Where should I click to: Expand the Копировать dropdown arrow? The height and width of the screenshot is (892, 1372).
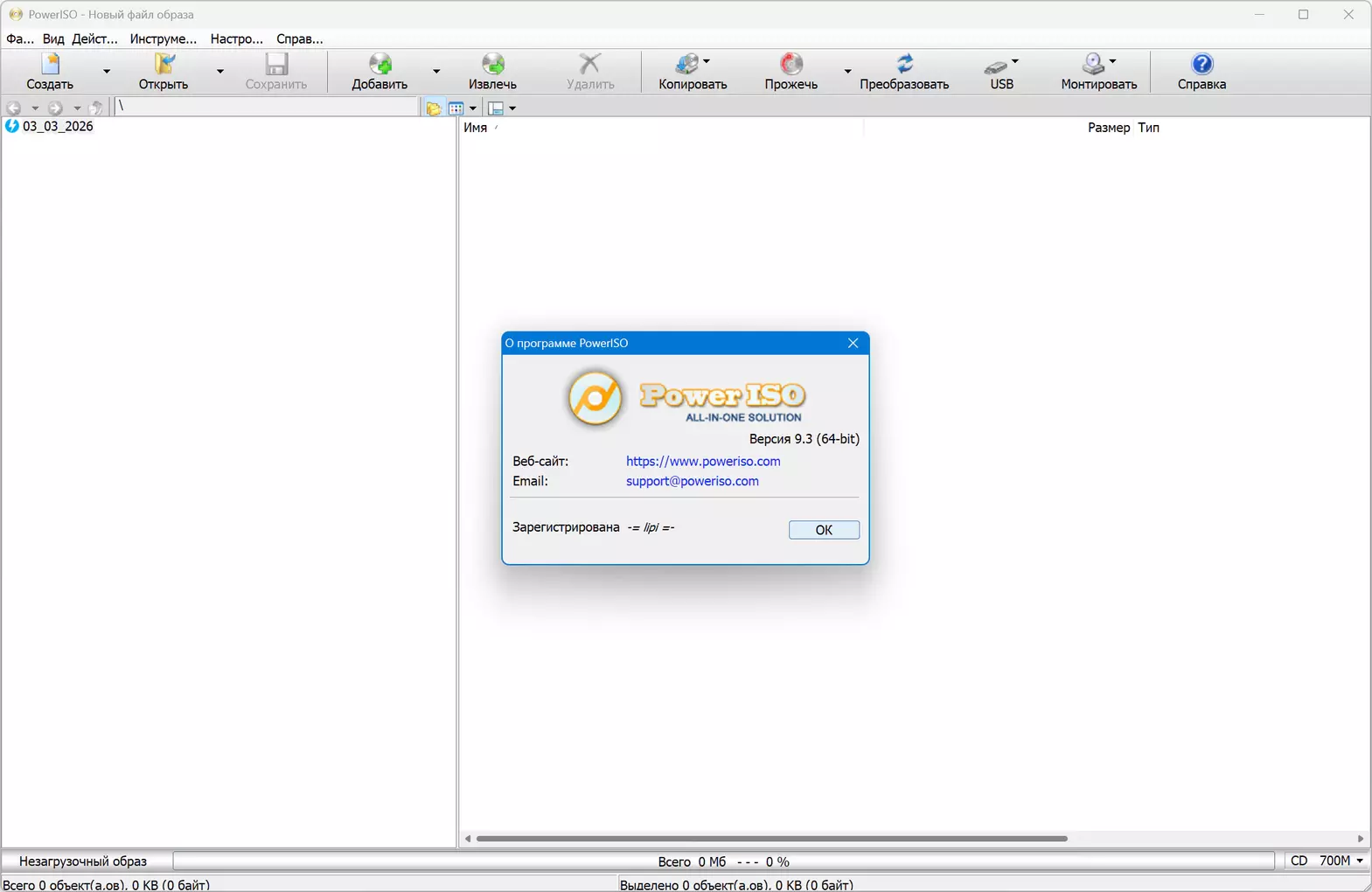coord(707,61)
